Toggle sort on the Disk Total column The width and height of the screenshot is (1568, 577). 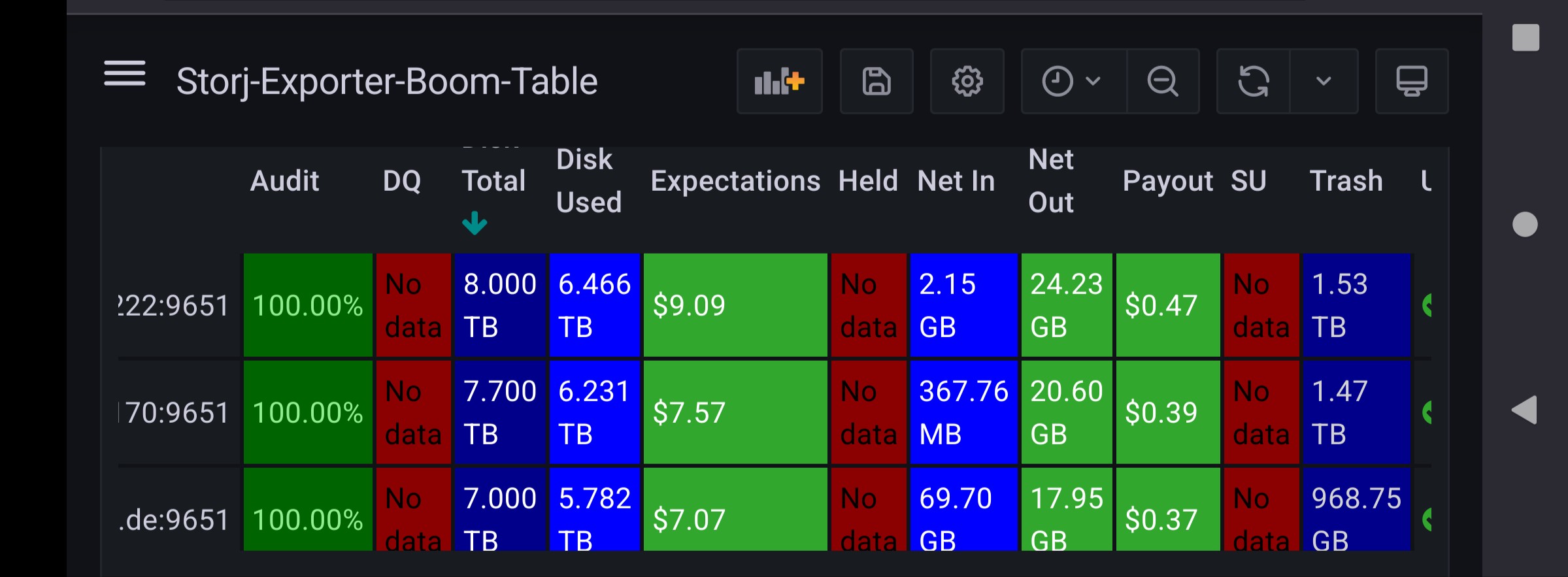(493, 181)
